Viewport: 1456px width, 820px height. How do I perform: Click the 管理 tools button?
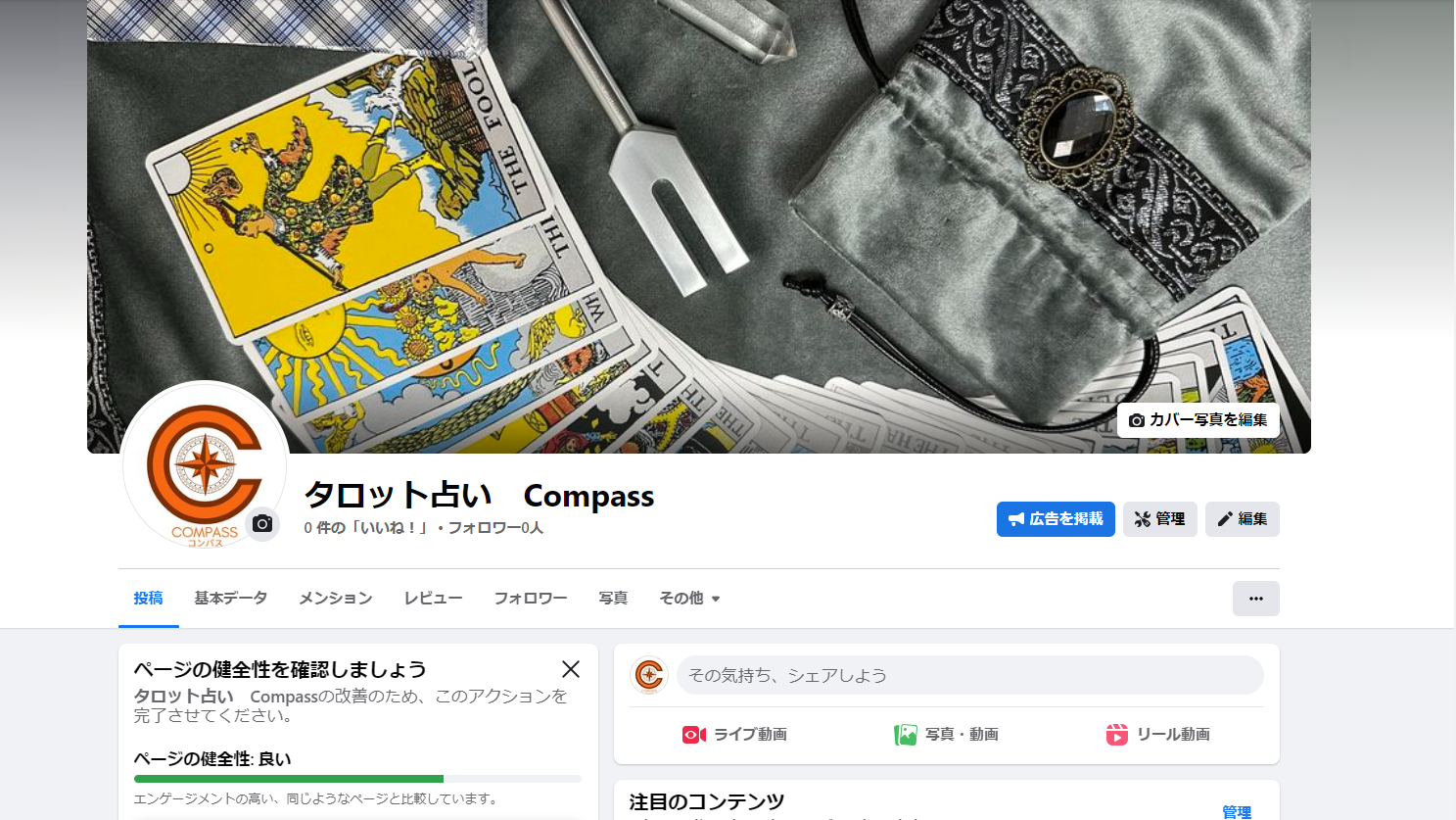[x=1160, y=519]
